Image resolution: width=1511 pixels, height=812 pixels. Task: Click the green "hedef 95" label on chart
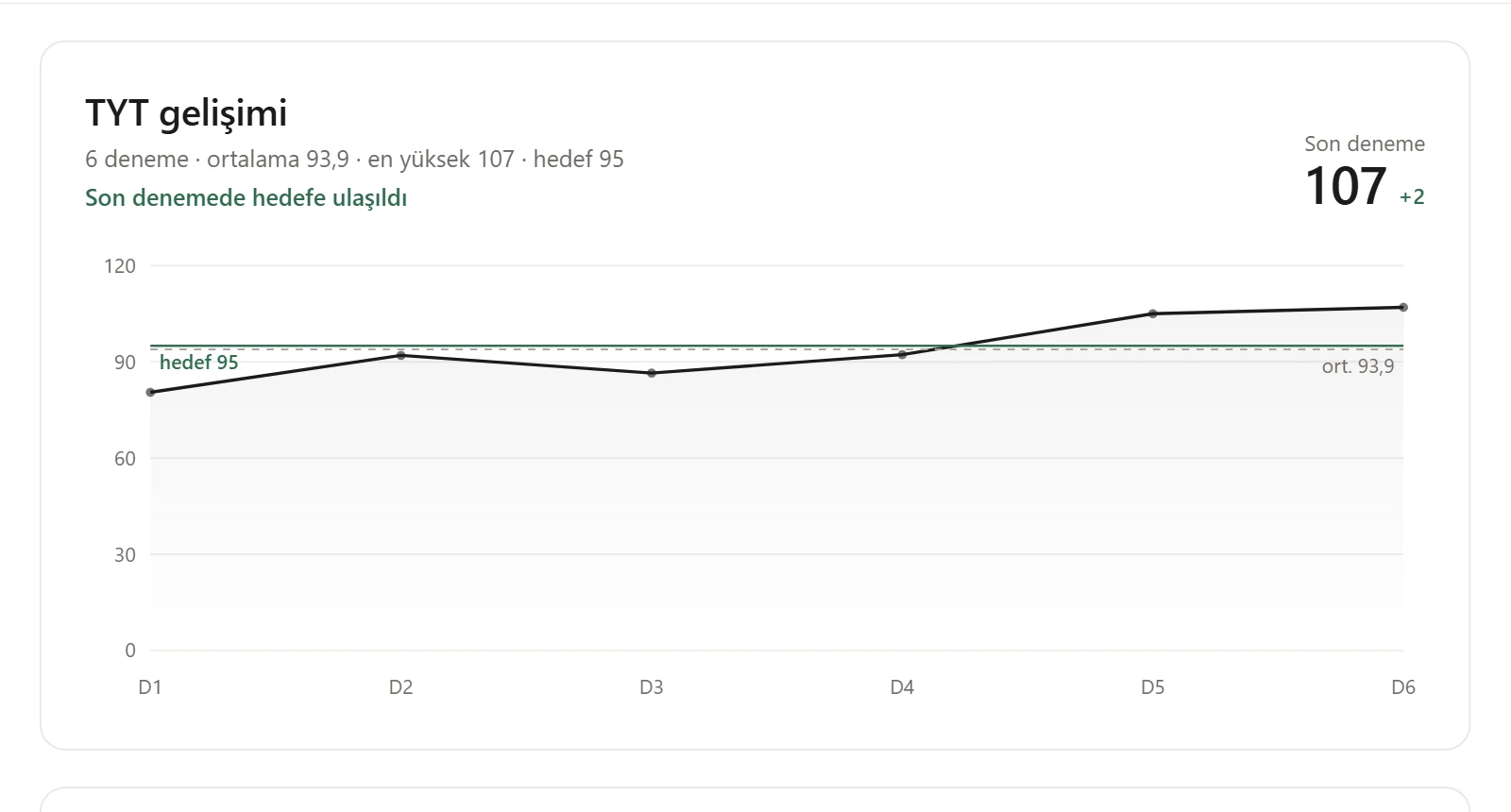point(199,363)
